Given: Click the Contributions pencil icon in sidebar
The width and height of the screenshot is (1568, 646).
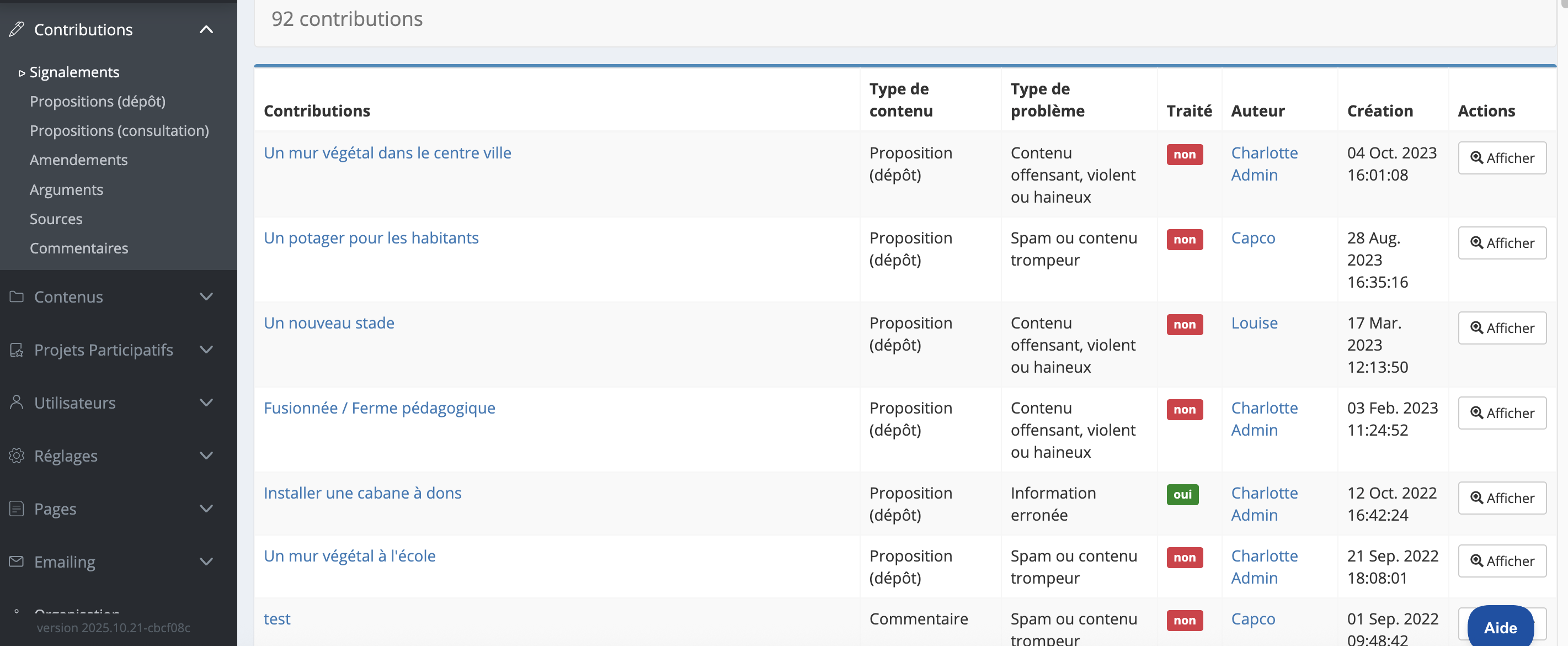Looking at the screenshot, I should point(17,29).
